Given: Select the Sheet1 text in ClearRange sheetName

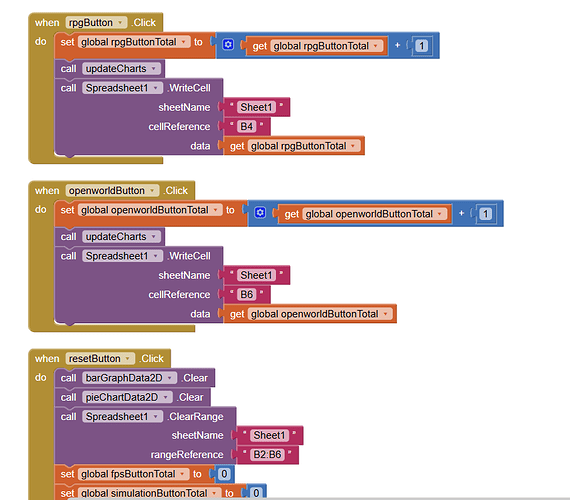Looking at the screenshot, I should click(269, 435).
